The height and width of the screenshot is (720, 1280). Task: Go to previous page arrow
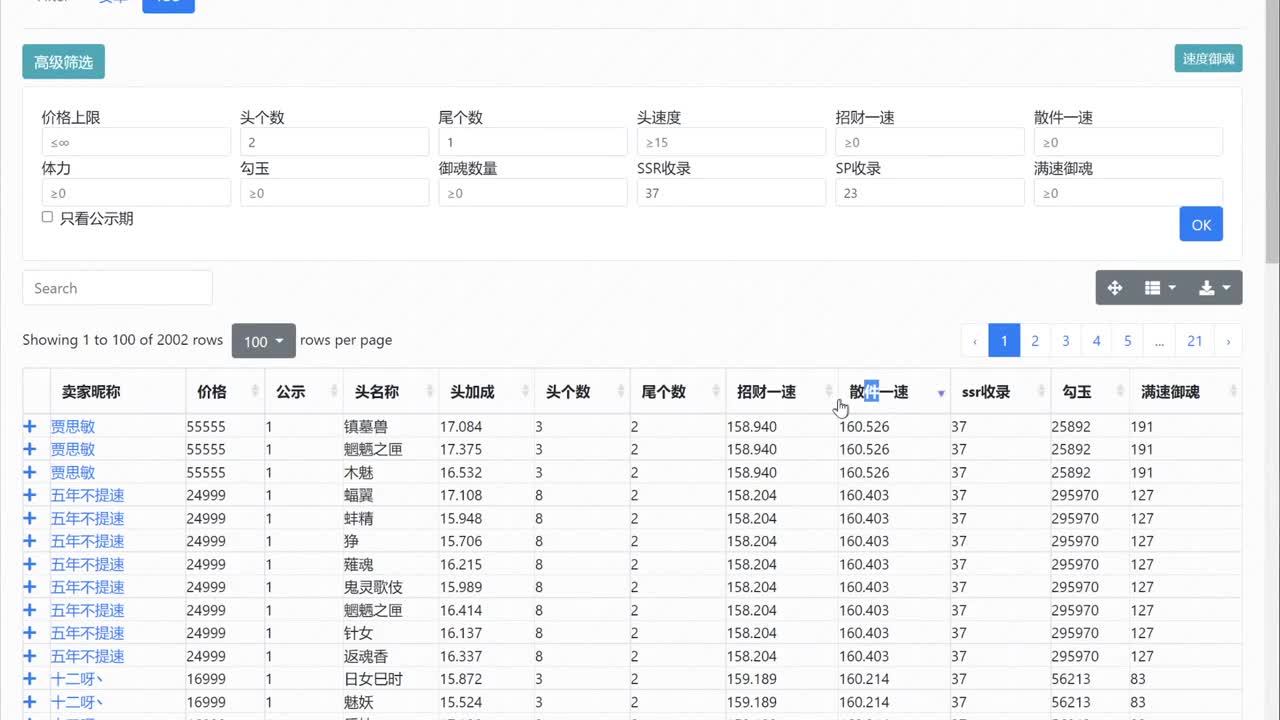[x=974, y=341]
